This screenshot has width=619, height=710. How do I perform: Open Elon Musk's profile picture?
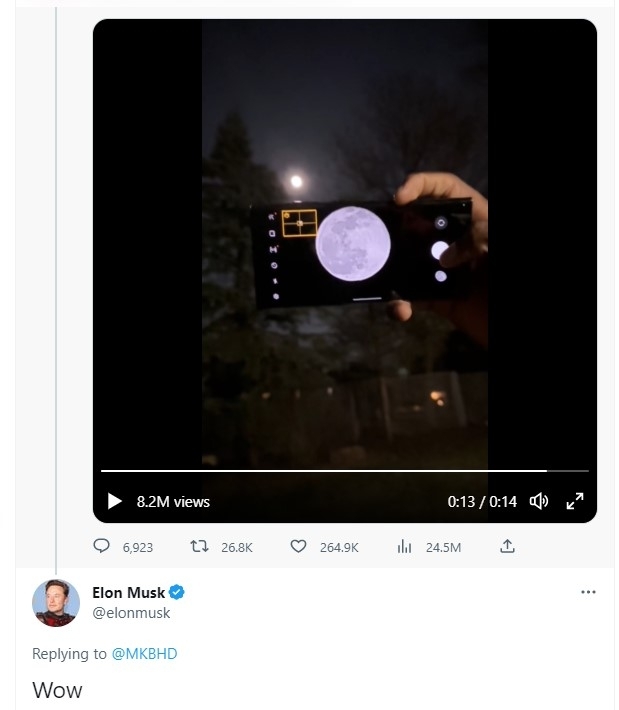pos(56,603)
